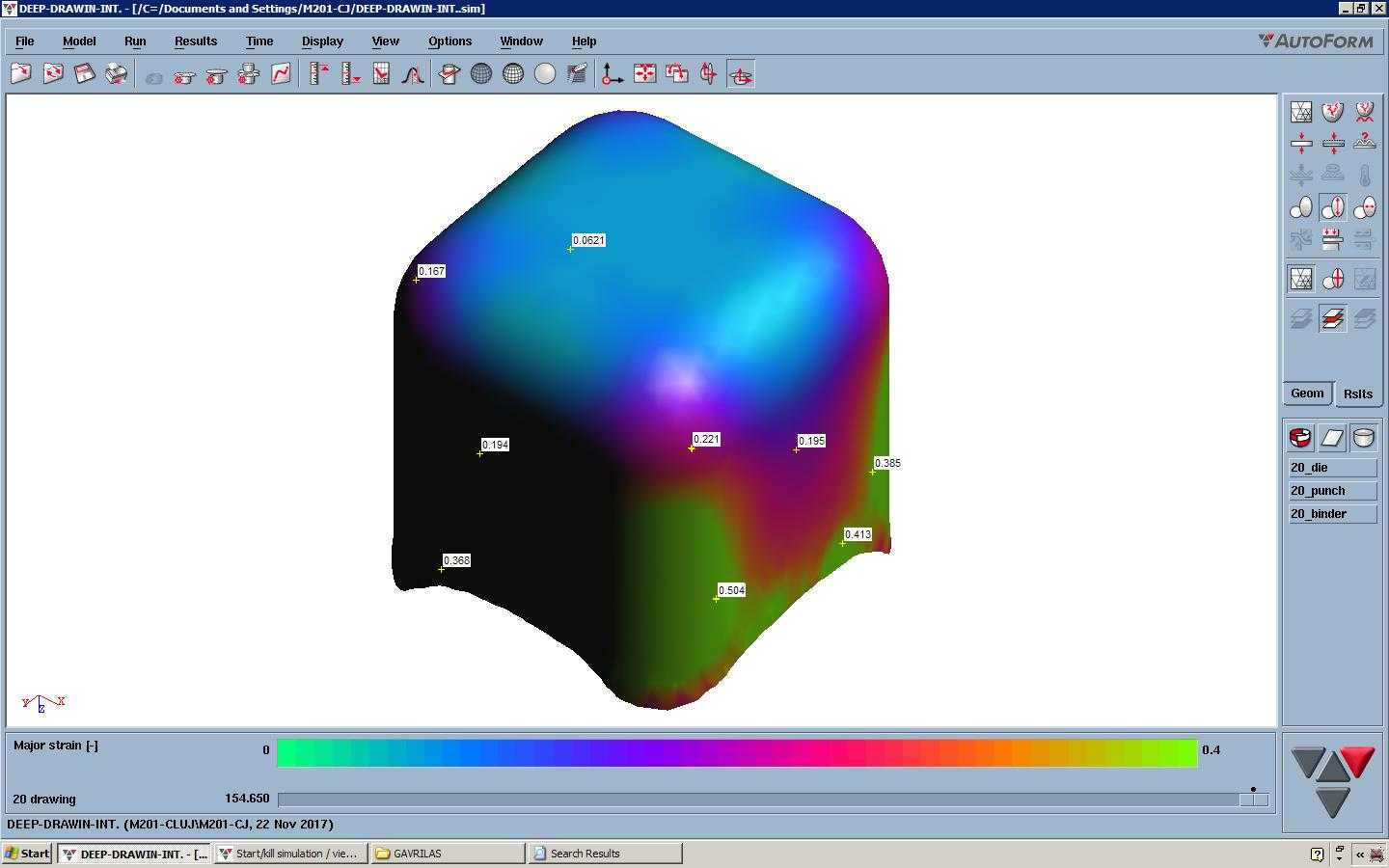Image resolution: width=1389 pixels, height=868 pixels.
Task: Click the bottom gray down triangle button
Action: click(1332, 802)
